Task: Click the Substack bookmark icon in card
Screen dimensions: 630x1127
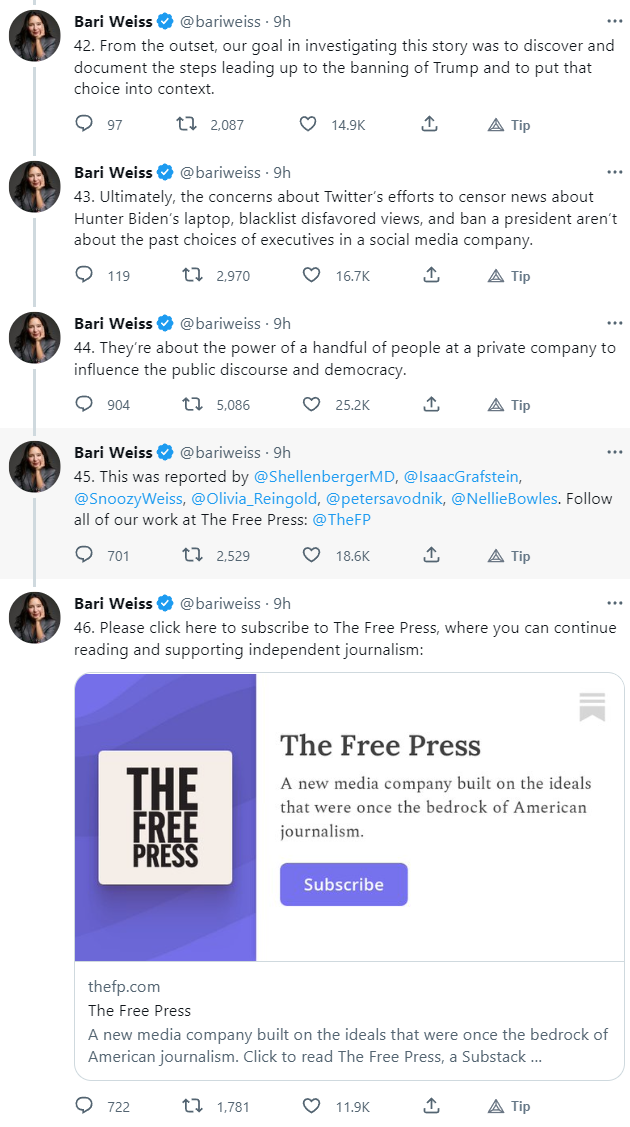Action: (592, 707)
